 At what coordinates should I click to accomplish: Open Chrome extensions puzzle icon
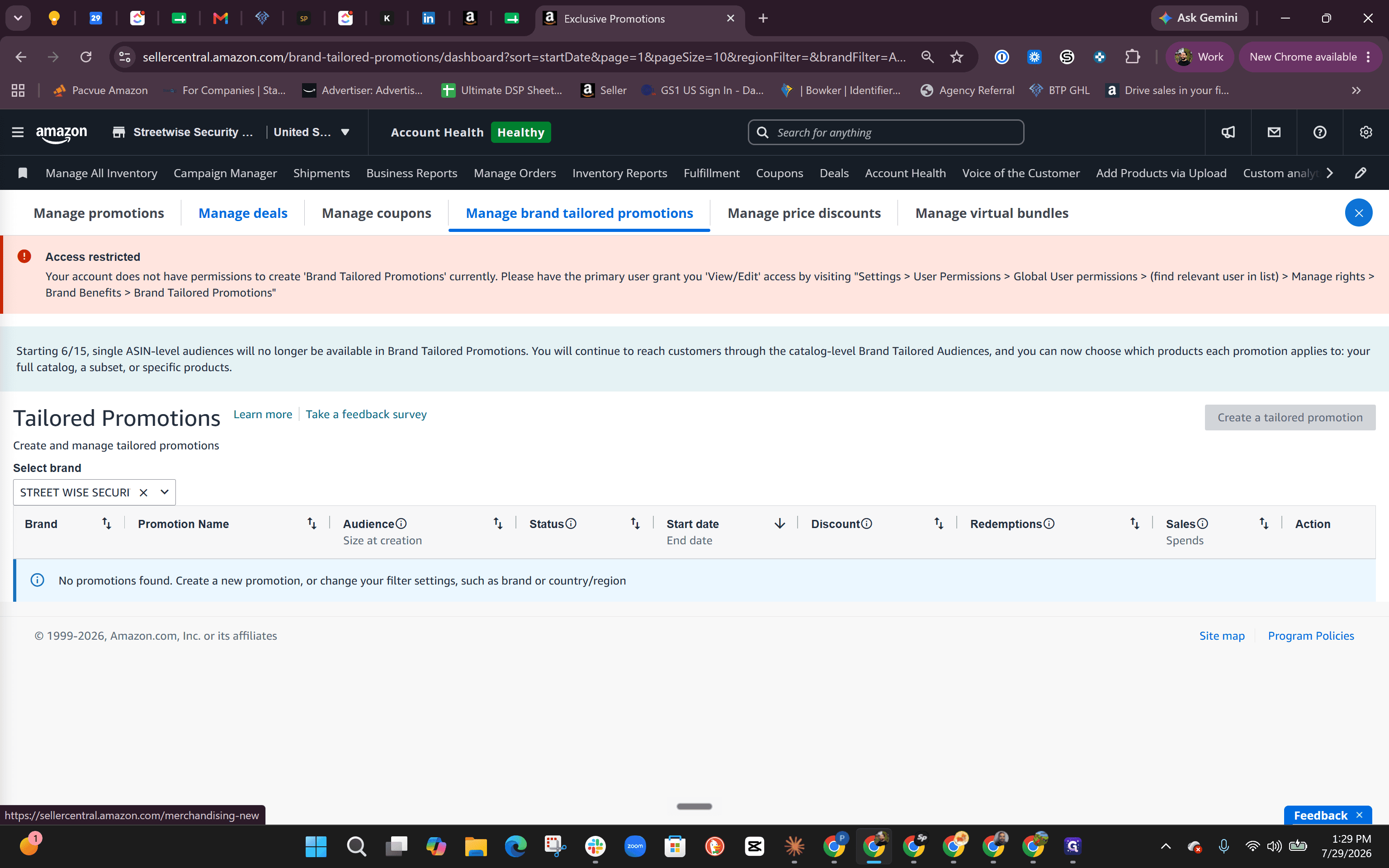1132,57
